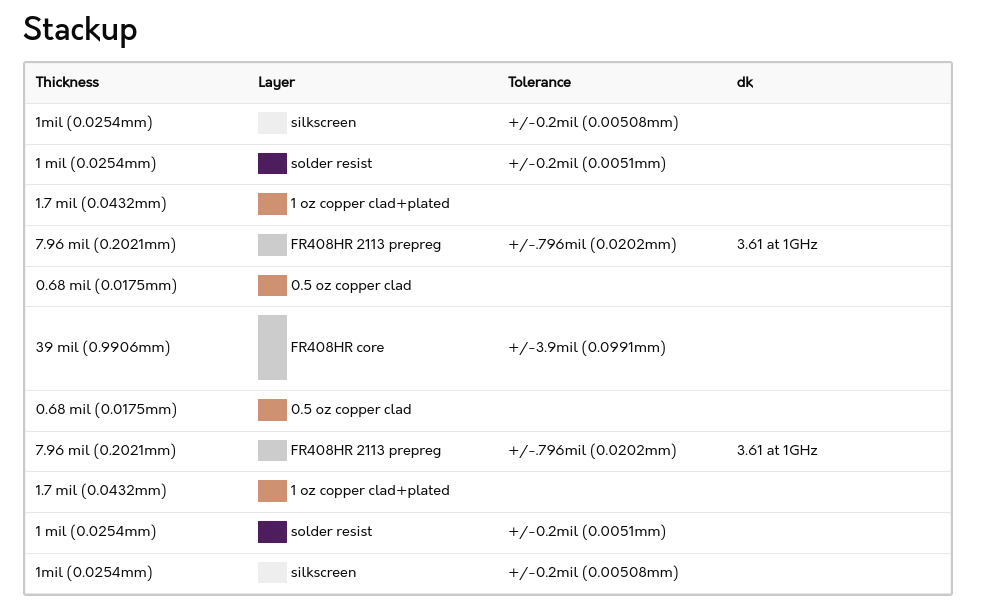Click the upper 3.61 at 1GHz dk value
Screen dimensions: 984x614
[777, 244]
